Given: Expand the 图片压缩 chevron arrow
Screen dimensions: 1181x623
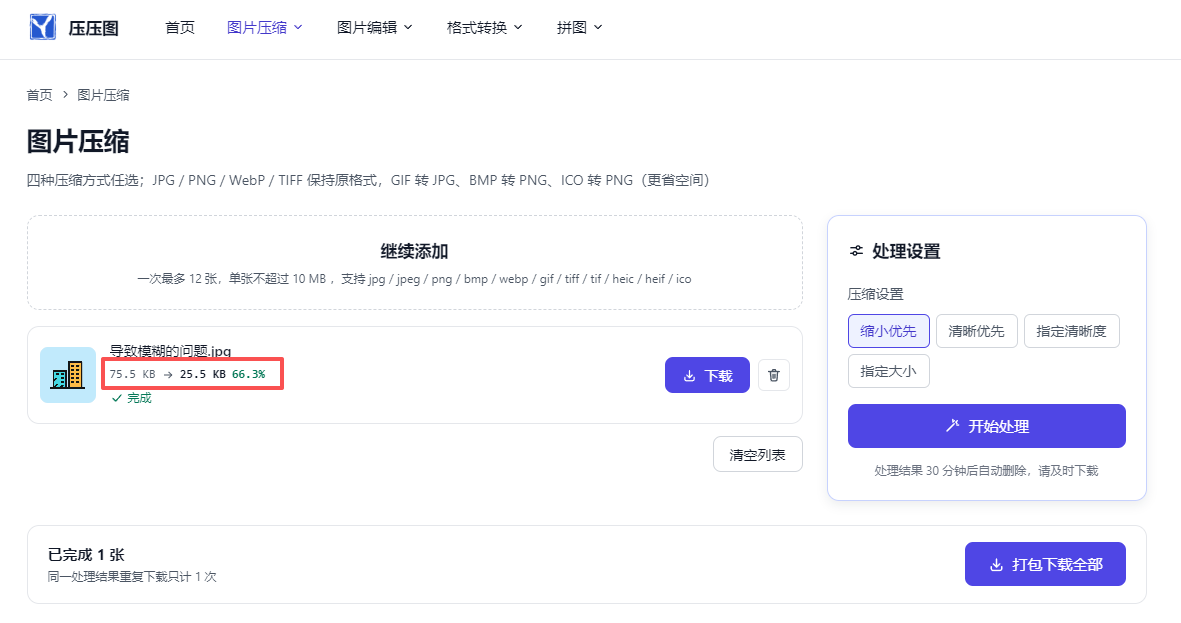Looking at the screenshot, I should pos(298,27).
